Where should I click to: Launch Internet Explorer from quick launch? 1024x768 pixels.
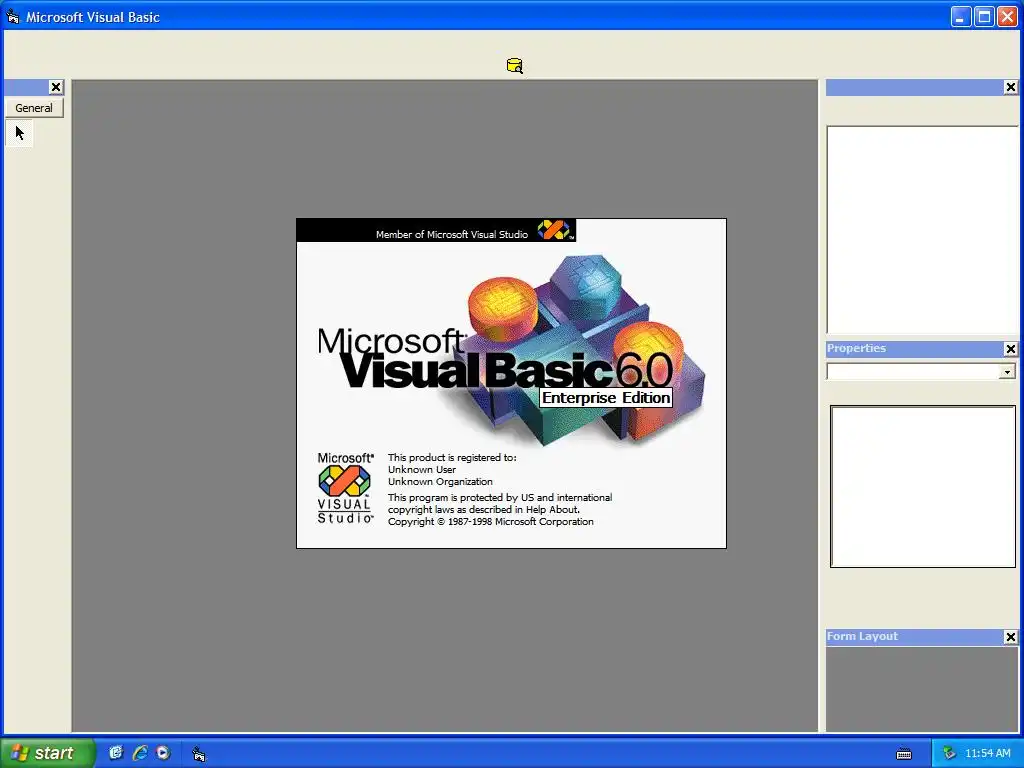(x=139, y=753)
